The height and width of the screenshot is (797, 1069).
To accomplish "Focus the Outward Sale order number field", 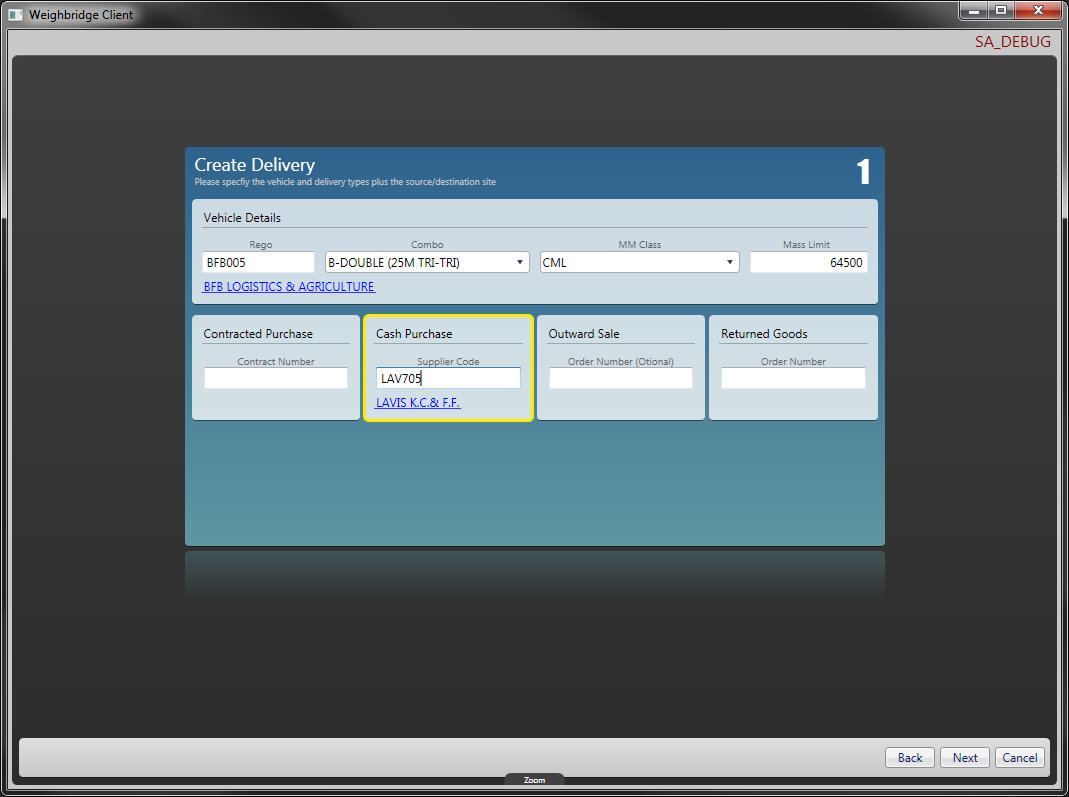I will click(x=620, y=379).
